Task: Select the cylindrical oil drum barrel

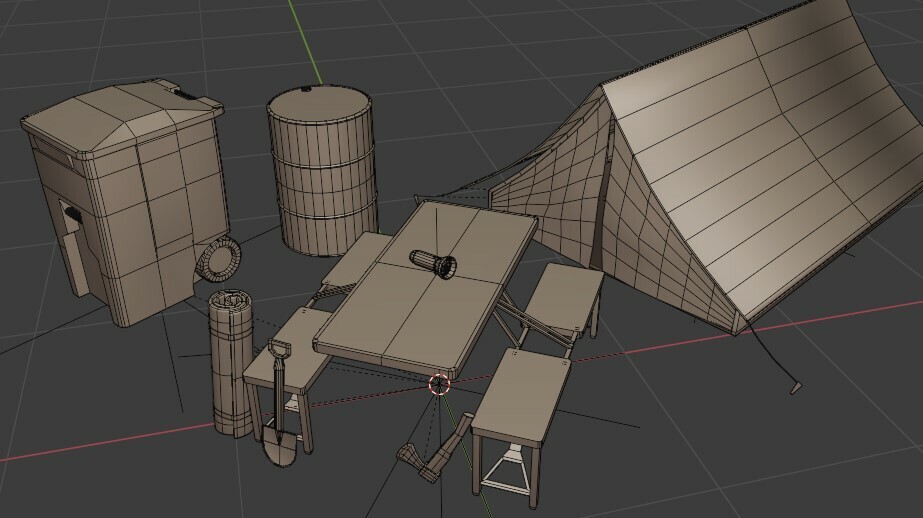Action: (x=323, y=171)
